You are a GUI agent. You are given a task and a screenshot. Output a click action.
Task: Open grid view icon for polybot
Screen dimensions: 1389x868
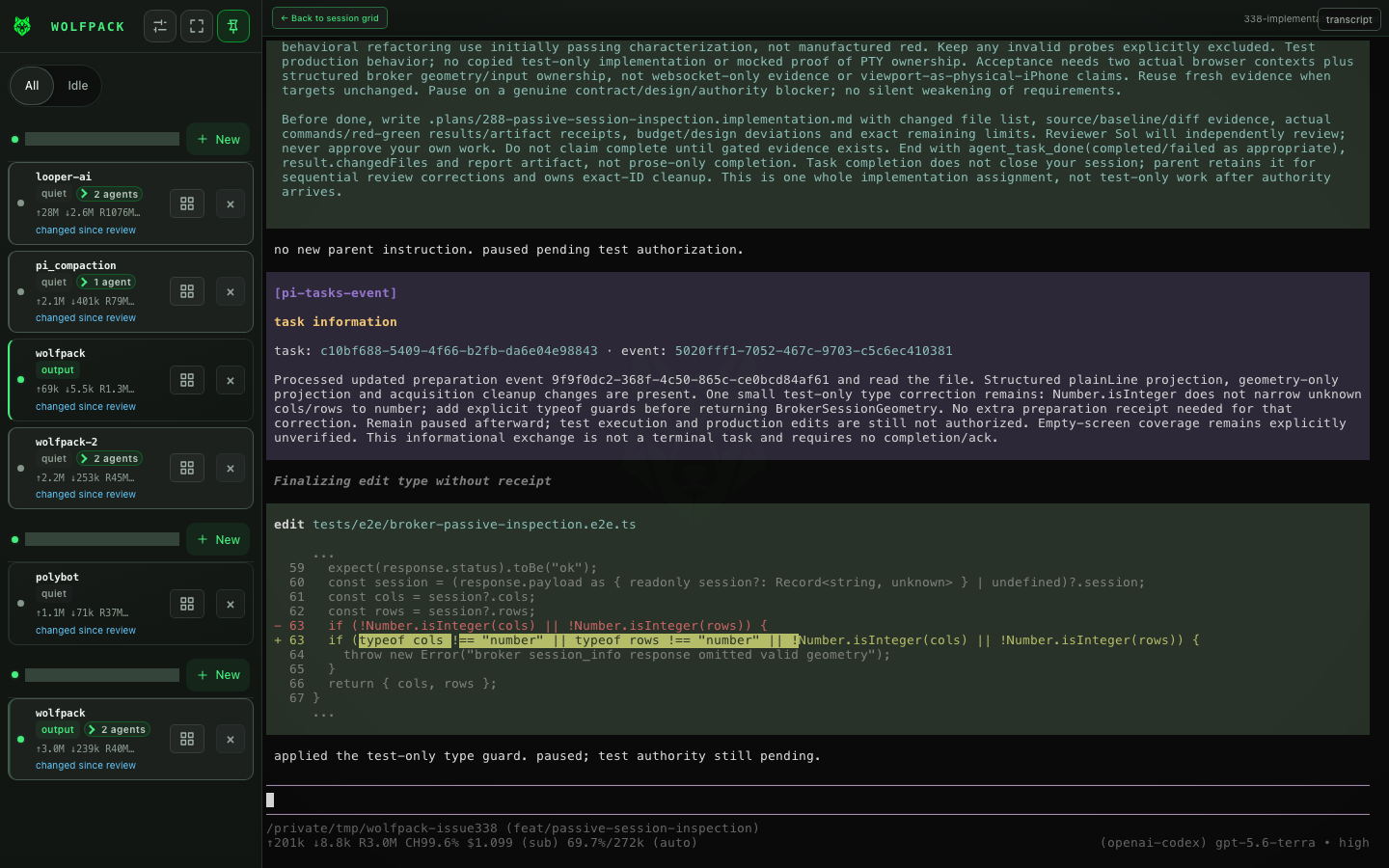187,604
